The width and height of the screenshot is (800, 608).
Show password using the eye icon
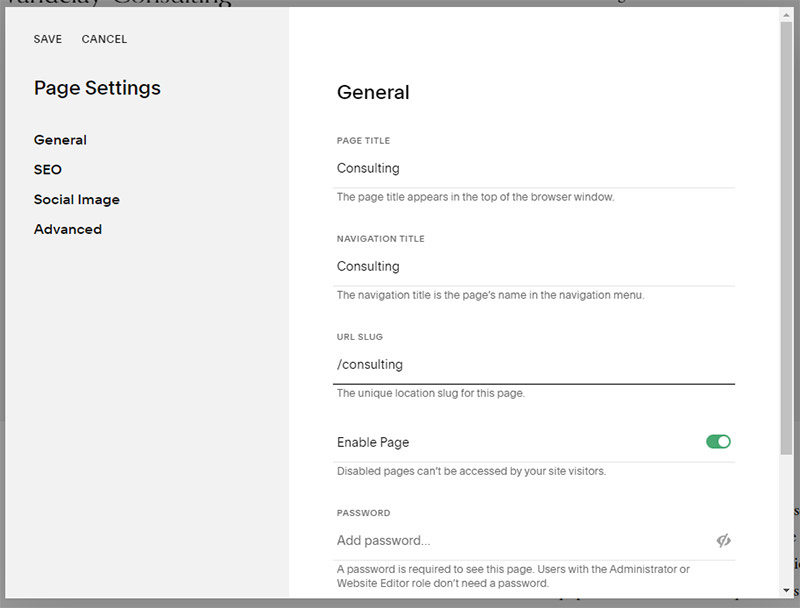coord(723,540)
